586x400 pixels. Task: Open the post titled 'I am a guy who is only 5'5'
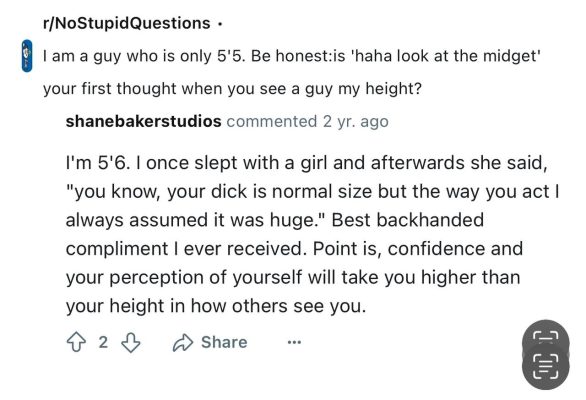click(292, 72)
